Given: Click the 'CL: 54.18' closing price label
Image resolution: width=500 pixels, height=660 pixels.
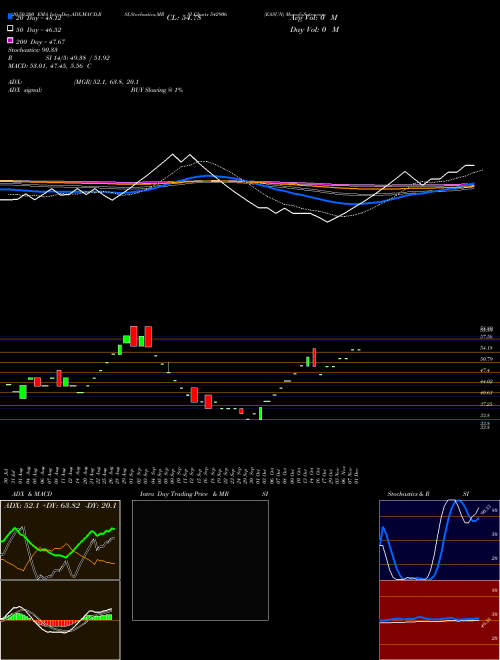Looking at the screenshot, I should click(x=184, y=18).
